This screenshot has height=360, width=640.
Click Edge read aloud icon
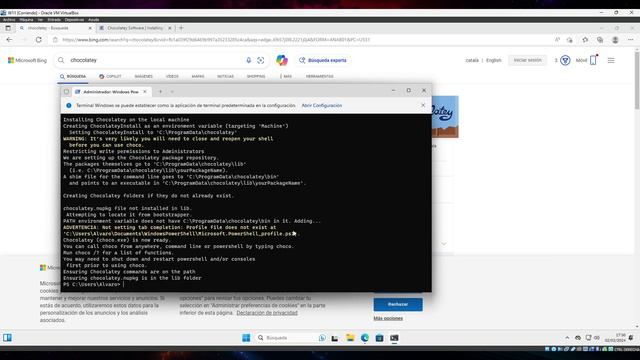click(557, 40)
